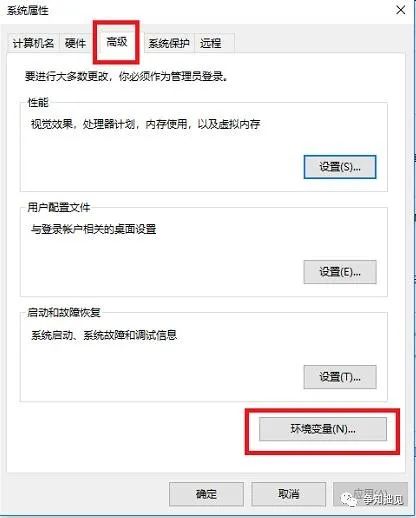
Task: Switch to the 远程 tab
Action: pyautogui.click(x=211, y=43)
